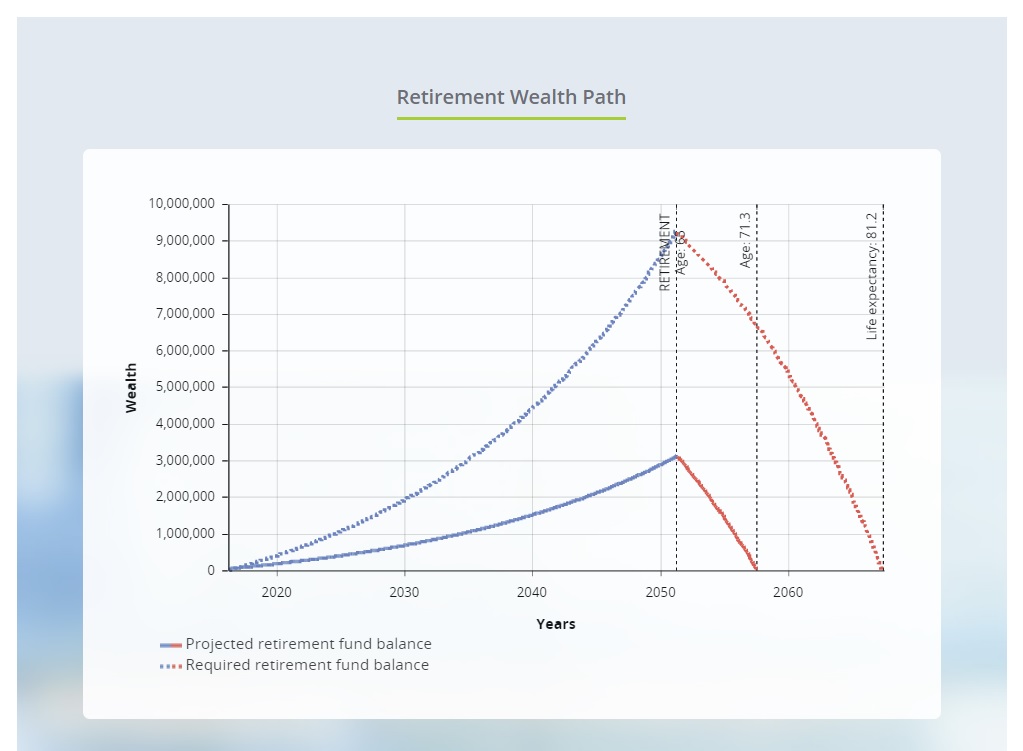1023x751 pixels.
Task: Click the Years axis title
Action: pyautogui.click(x=556, y=624)
